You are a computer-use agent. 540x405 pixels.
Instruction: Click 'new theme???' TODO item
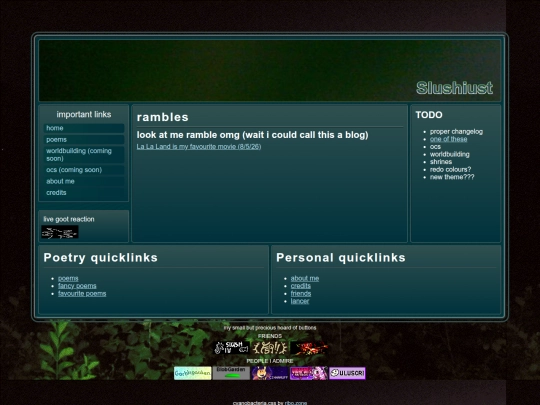(452, 177)
